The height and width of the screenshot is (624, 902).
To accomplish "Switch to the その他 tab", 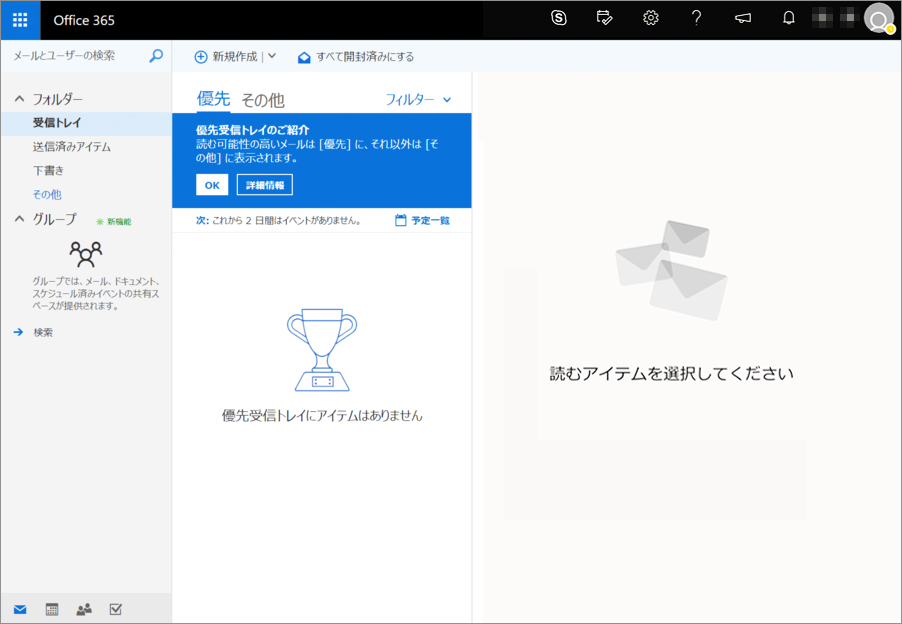I will tap(262, 100).
